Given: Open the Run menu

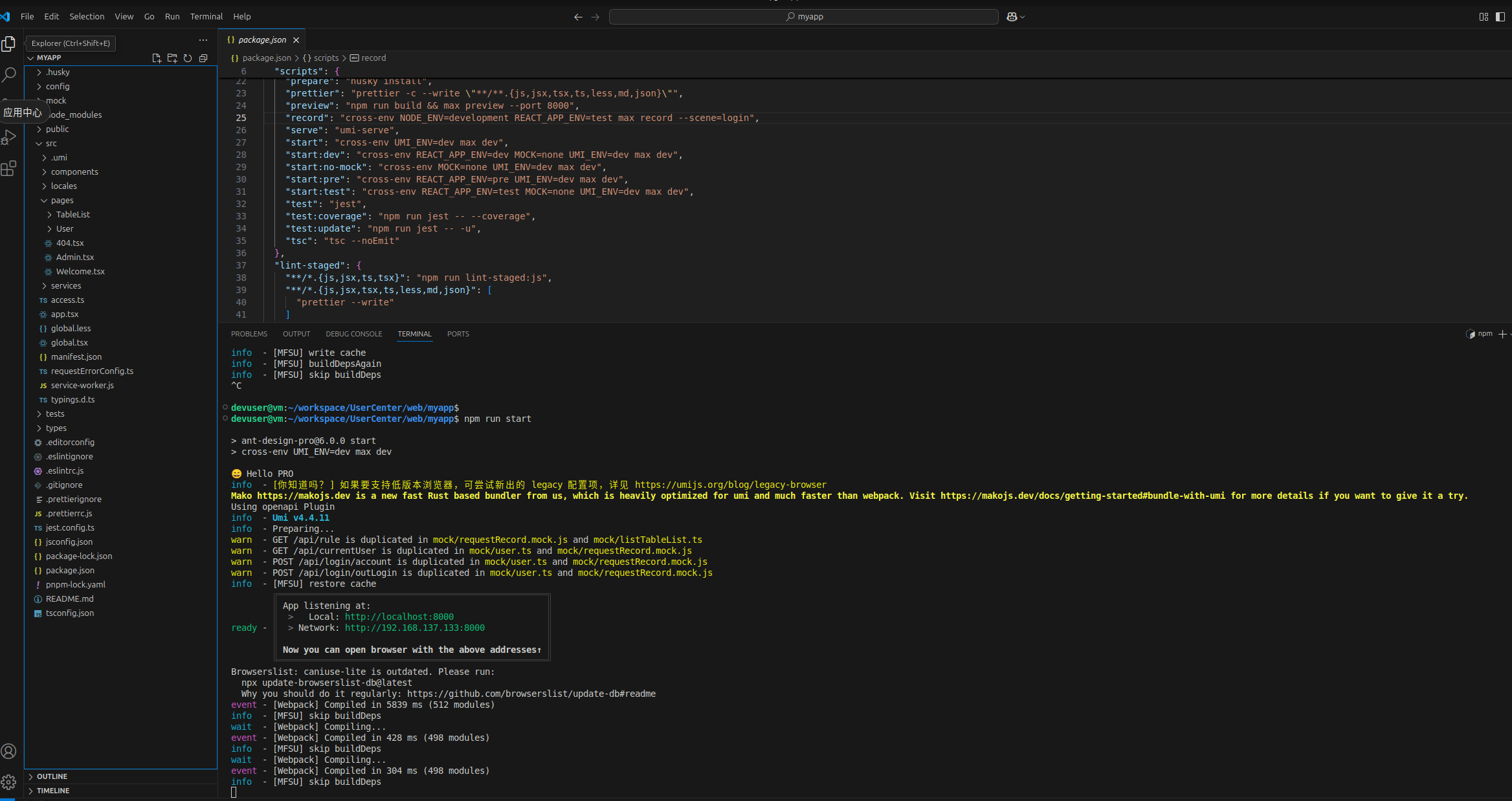Looking at the screenshot, I should tap(172, 17).
